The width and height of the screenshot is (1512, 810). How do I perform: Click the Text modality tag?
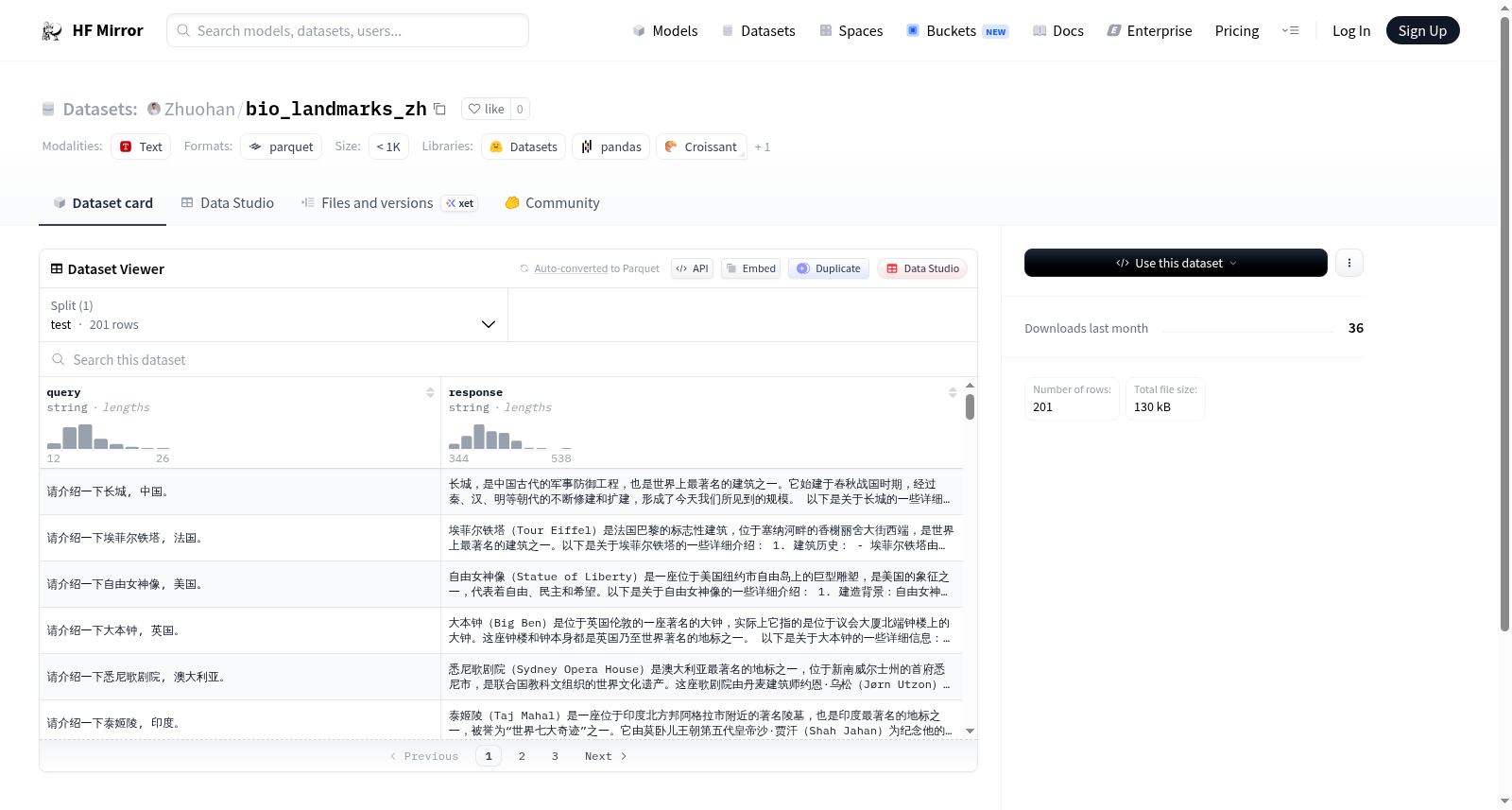pyautogui.click(x=141, y=146)
